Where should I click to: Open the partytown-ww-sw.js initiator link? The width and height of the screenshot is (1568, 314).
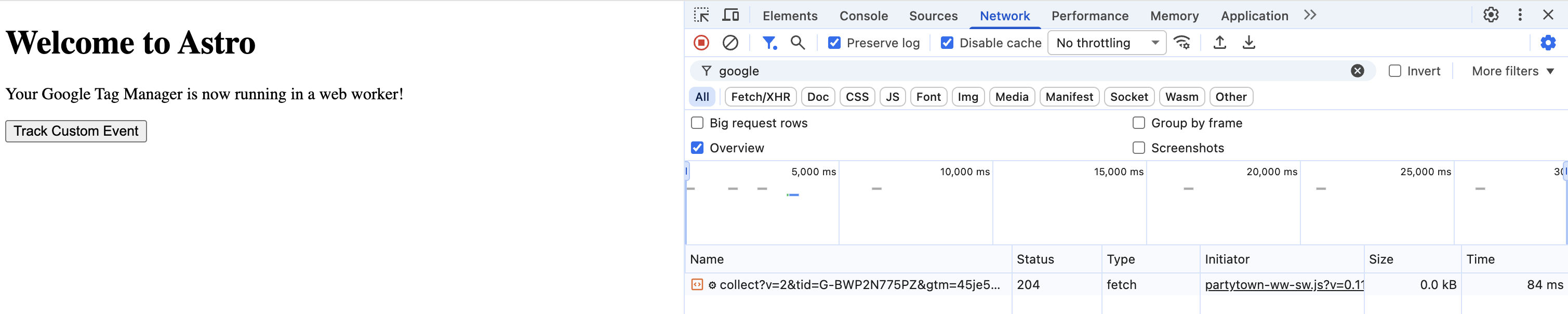(1284, 285)
